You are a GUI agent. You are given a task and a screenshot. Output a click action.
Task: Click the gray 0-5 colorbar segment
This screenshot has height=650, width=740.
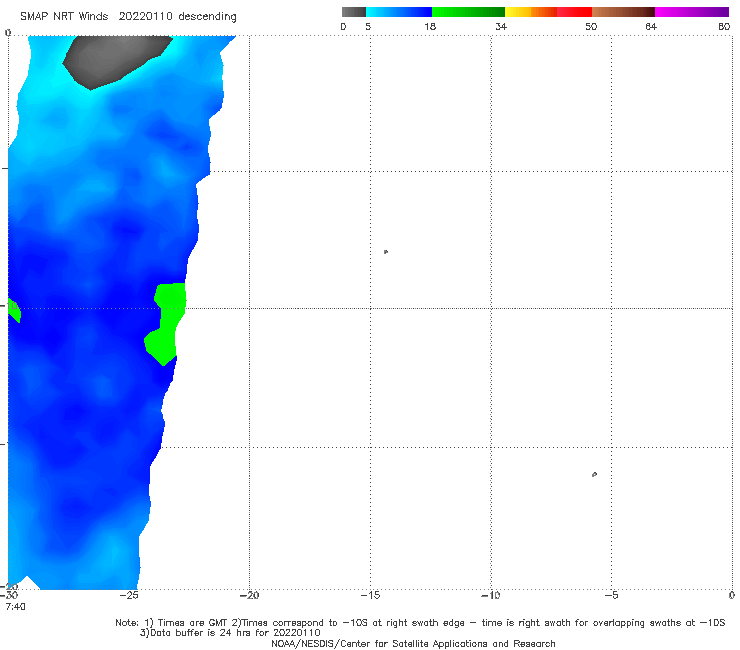[x=354, y=12]
